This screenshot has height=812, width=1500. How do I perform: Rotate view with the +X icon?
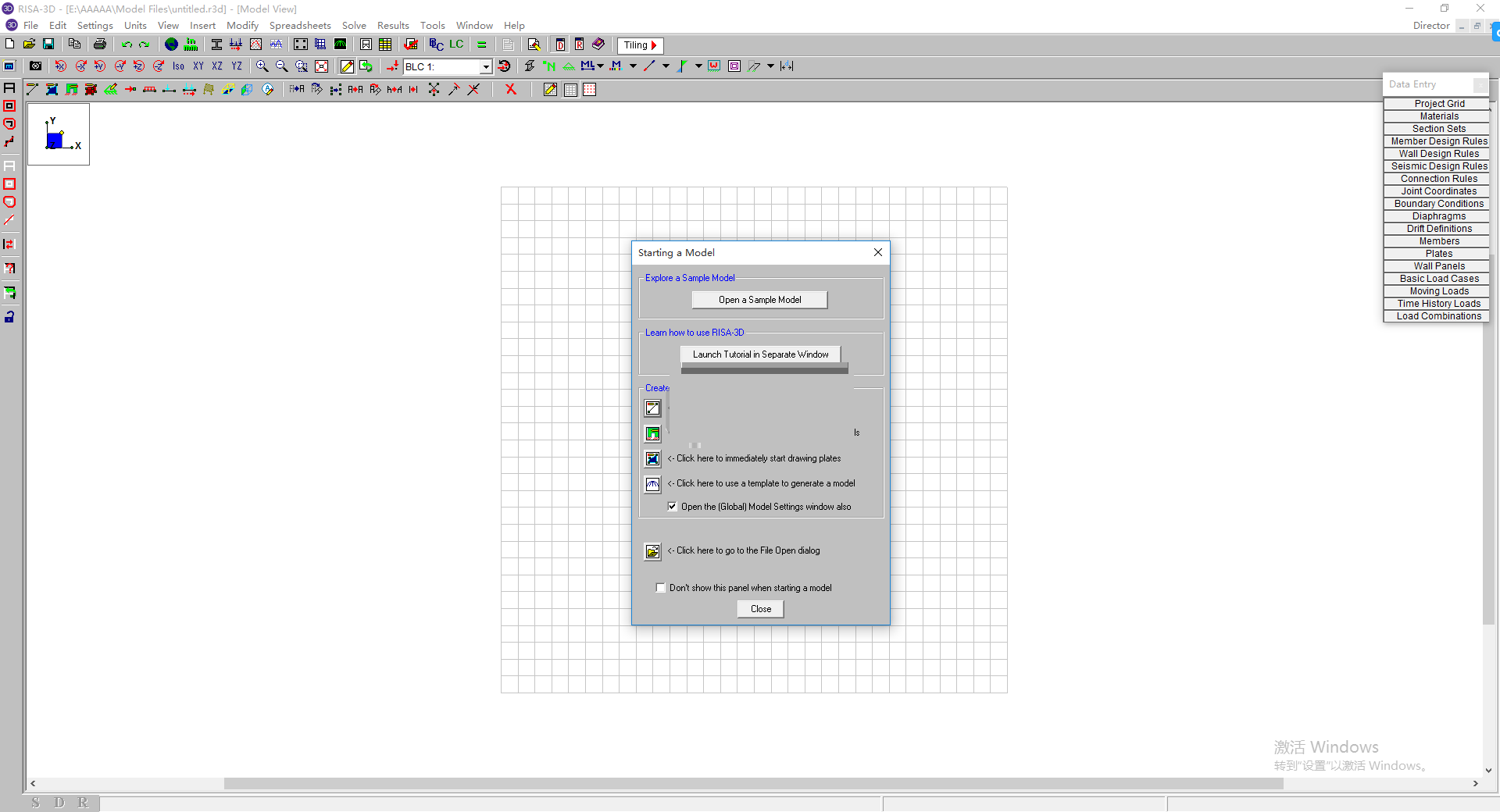61,66
